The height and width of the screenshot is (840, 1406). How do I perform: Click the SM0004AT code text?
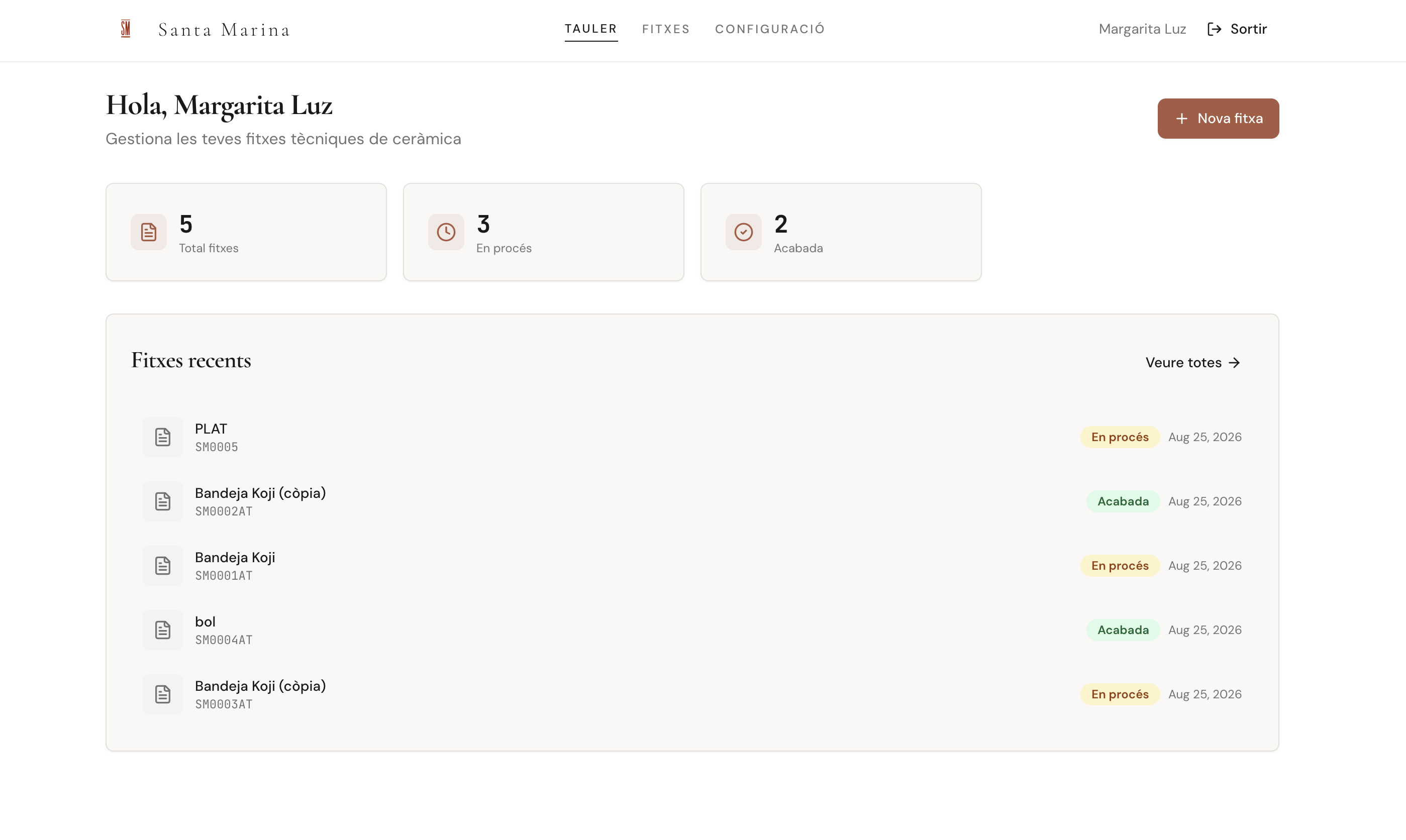(224, 640)
